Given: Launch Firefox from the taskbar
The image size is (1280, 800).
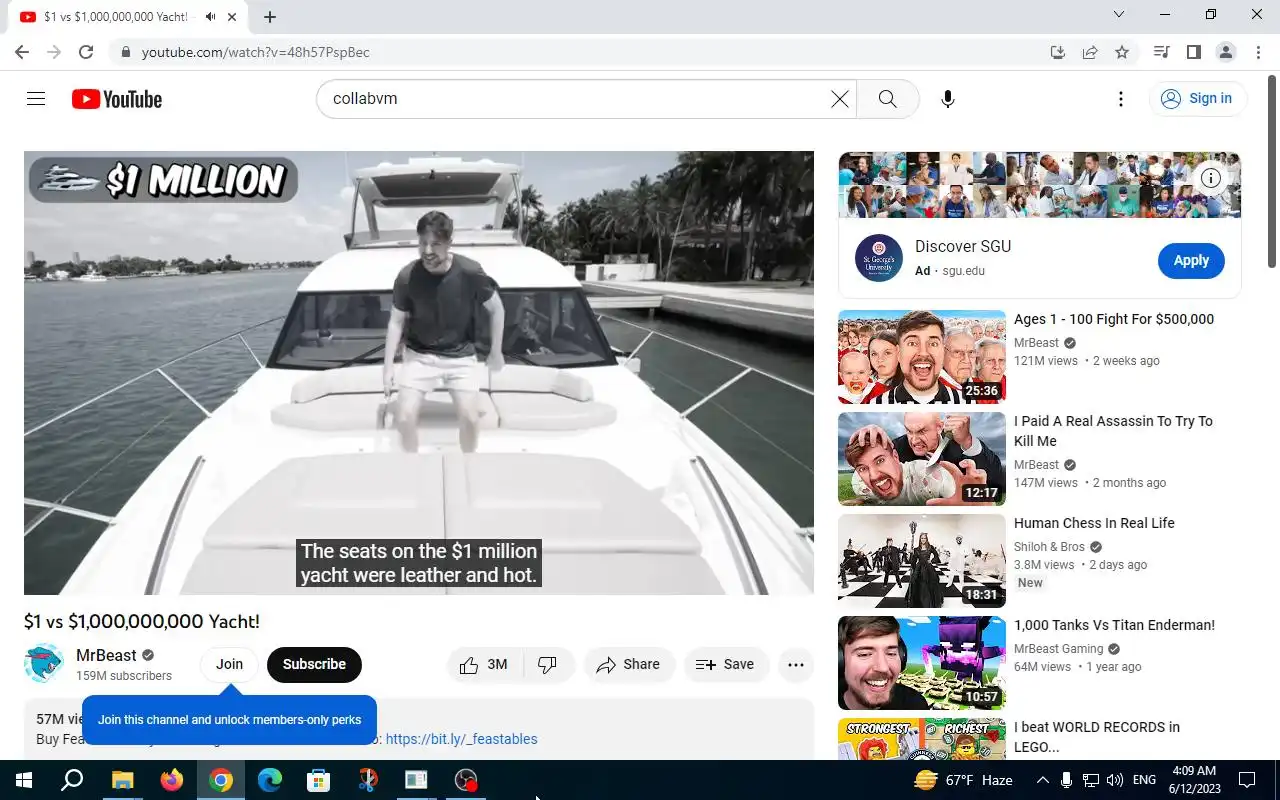Looking at the screenshot, I should point(172,780).
